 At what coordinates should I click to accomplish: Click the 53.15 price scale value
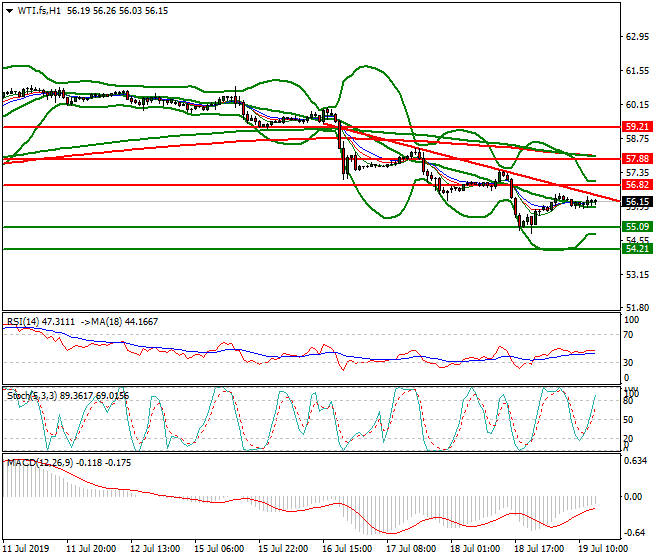pos(637,275)
